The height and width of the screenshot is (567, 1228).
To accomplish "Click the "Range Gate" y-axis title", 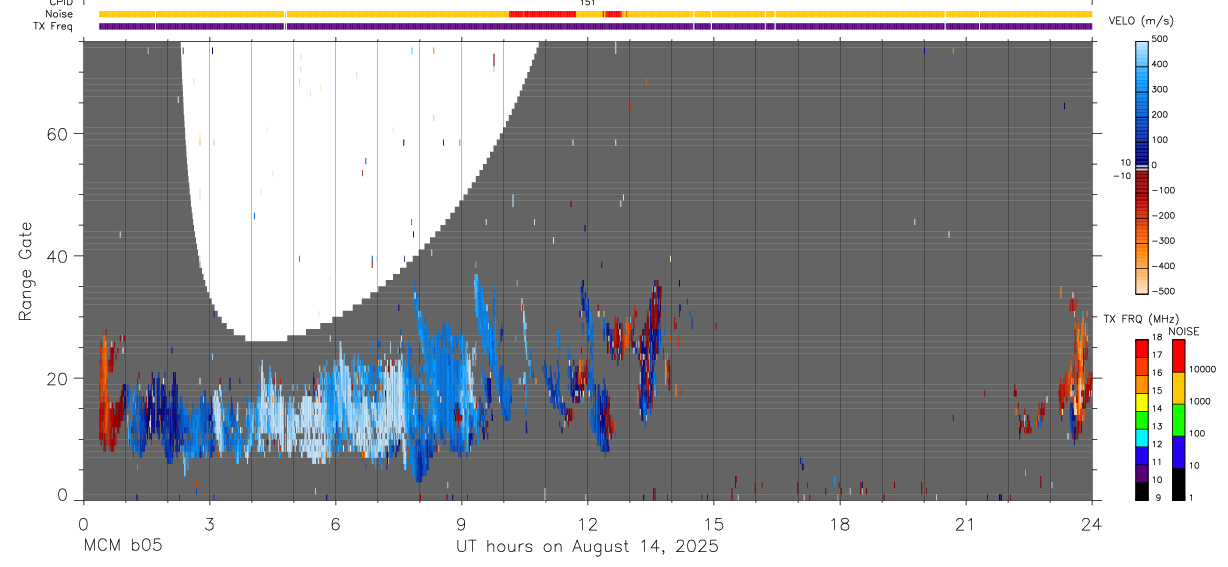I will (x=27, y=272).
